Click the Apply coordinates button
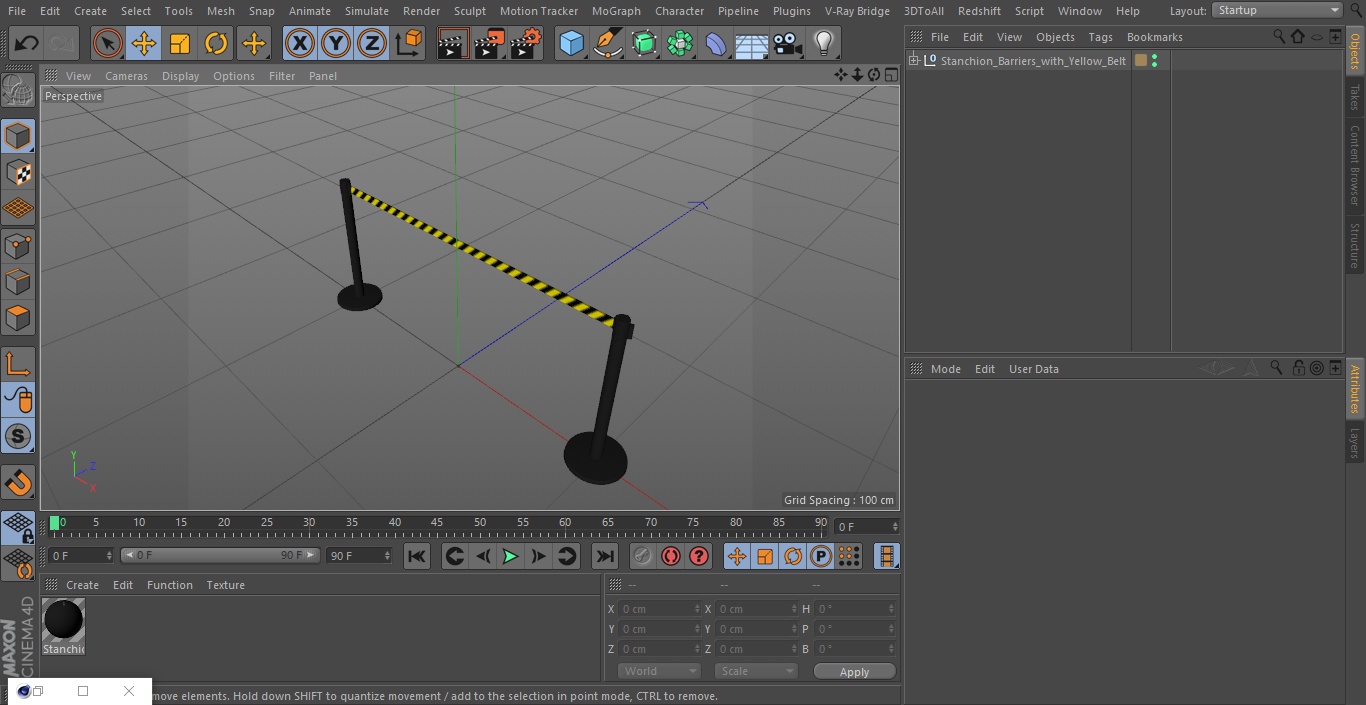Image resolution: width=1366 pixels, height=705 pixels. point(854,672)
